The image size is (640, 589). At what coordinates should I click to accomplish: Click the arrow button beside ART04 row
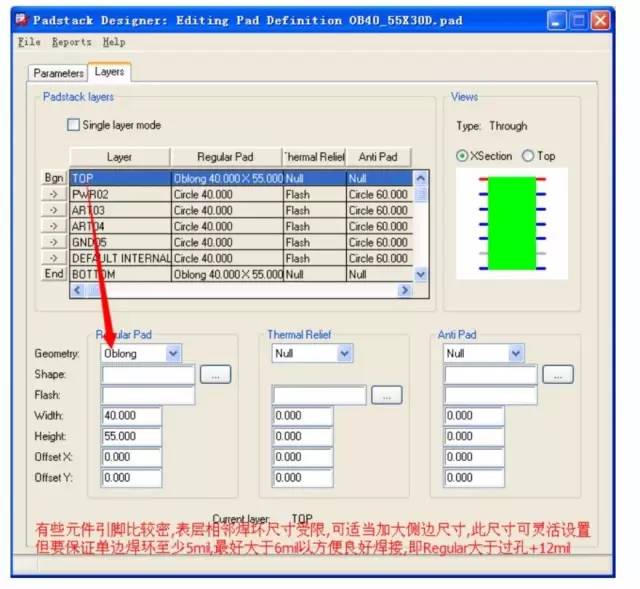coord(54,226)
